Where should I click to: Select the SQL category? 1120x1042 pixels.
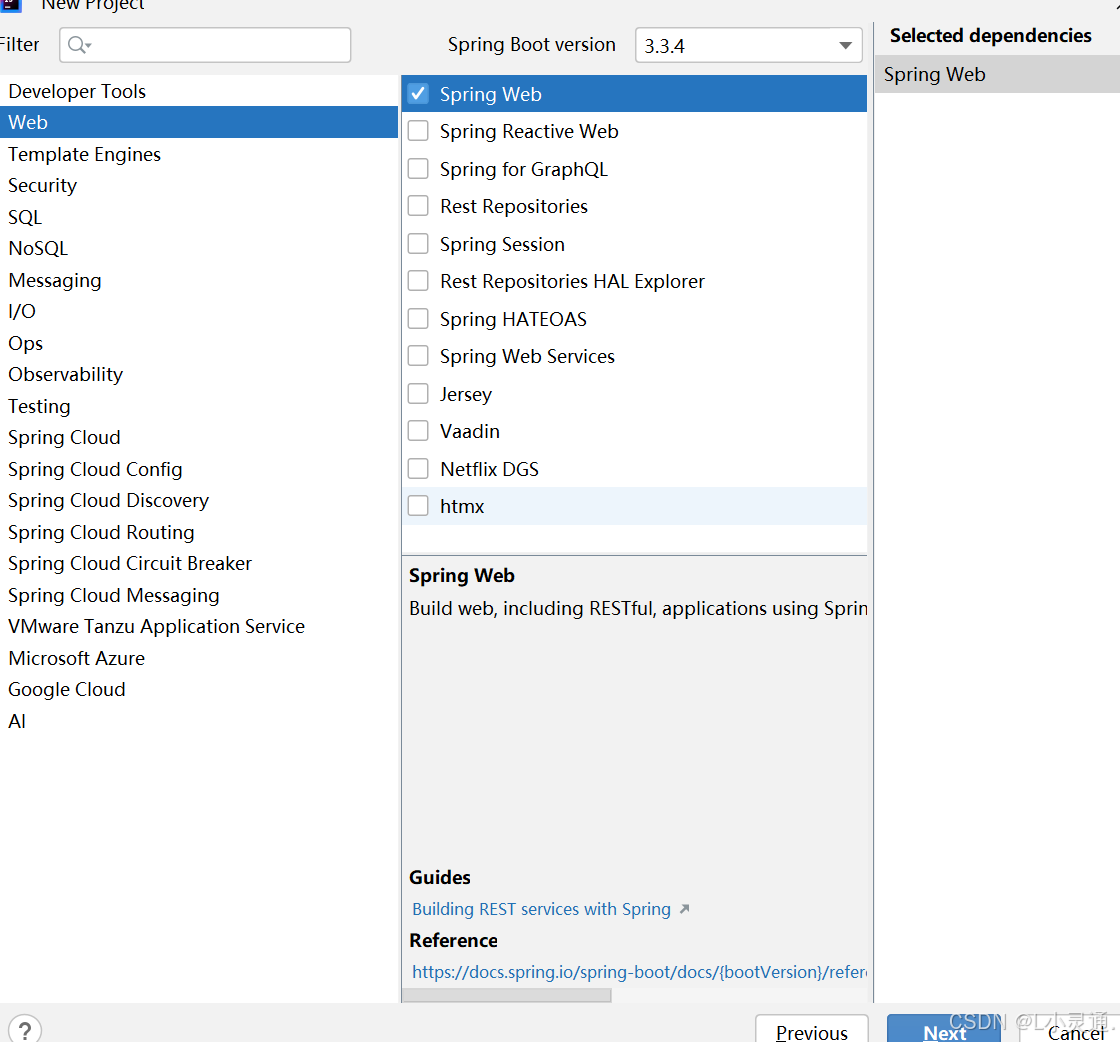pyautogui.click(x=199, y=217)
